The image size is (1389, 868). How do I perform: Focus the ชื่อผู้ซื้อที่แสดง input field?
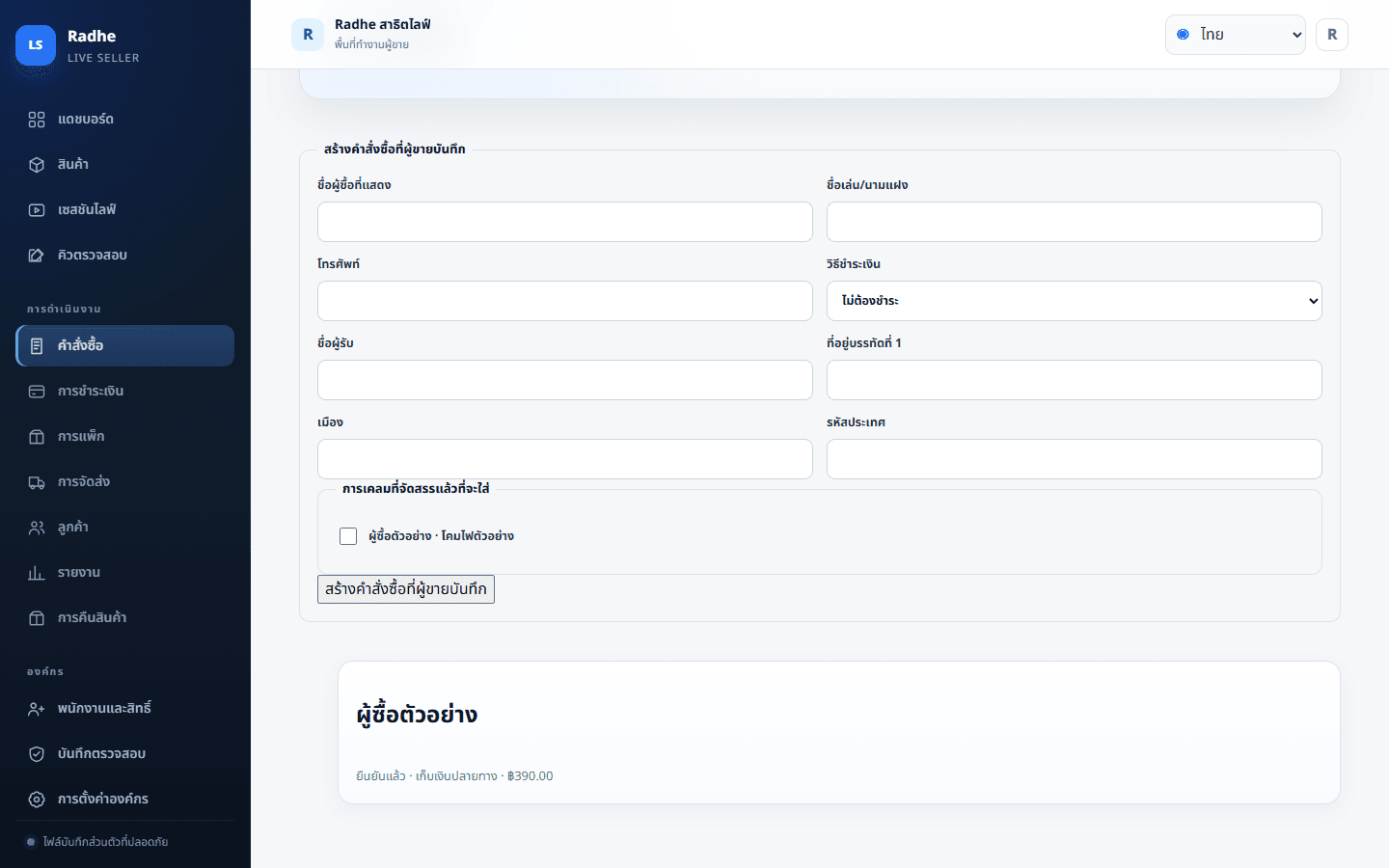(565, 222)
